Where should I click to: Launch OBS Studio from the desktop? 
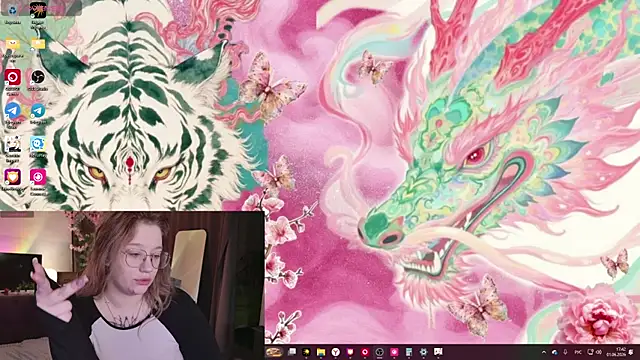(x=38, y=80)
